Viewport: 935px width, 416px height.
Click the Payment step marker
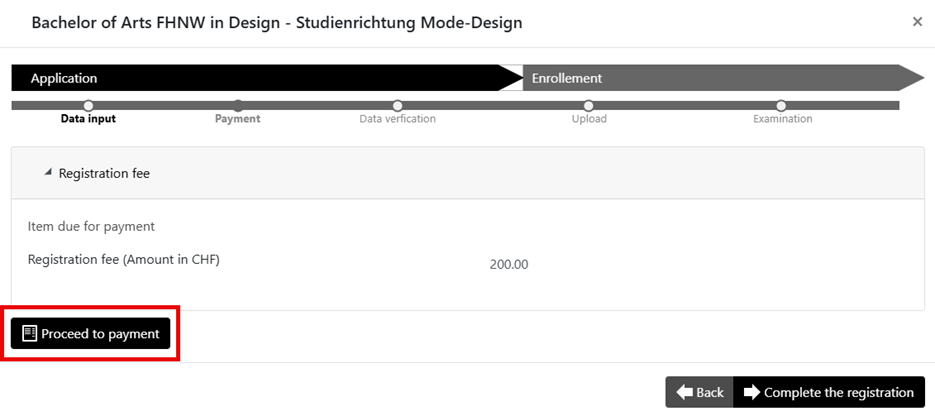(238, 105)
